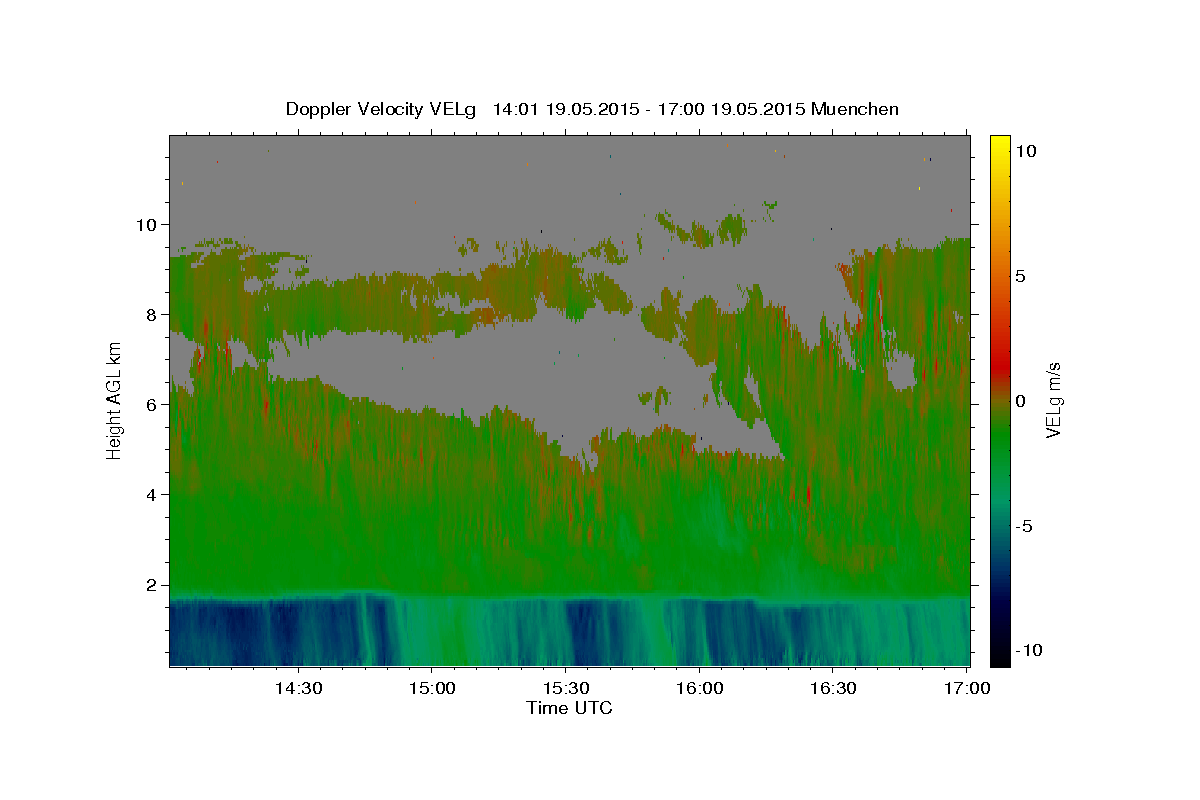Click the 17:00 time tick label
Viewport: 1200px width, 800px height.
(968, 688)
